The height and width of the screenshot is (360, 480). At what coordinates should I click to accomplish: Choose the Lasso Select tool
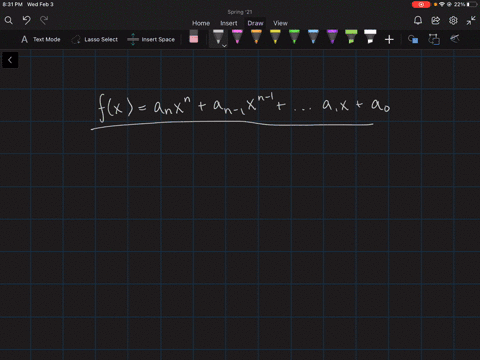(x=95, y=39)
